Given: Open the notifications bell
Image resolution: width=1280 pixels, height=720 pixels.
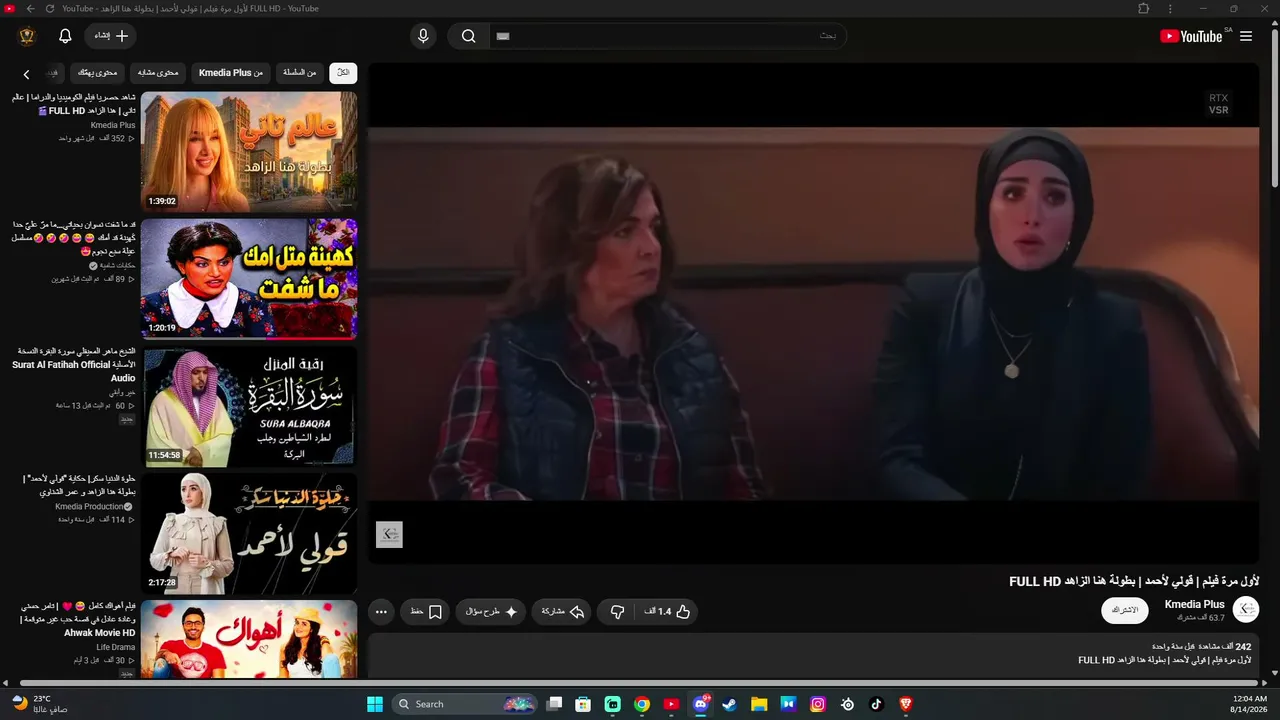Looking at the screenshot, I should 65,36.
